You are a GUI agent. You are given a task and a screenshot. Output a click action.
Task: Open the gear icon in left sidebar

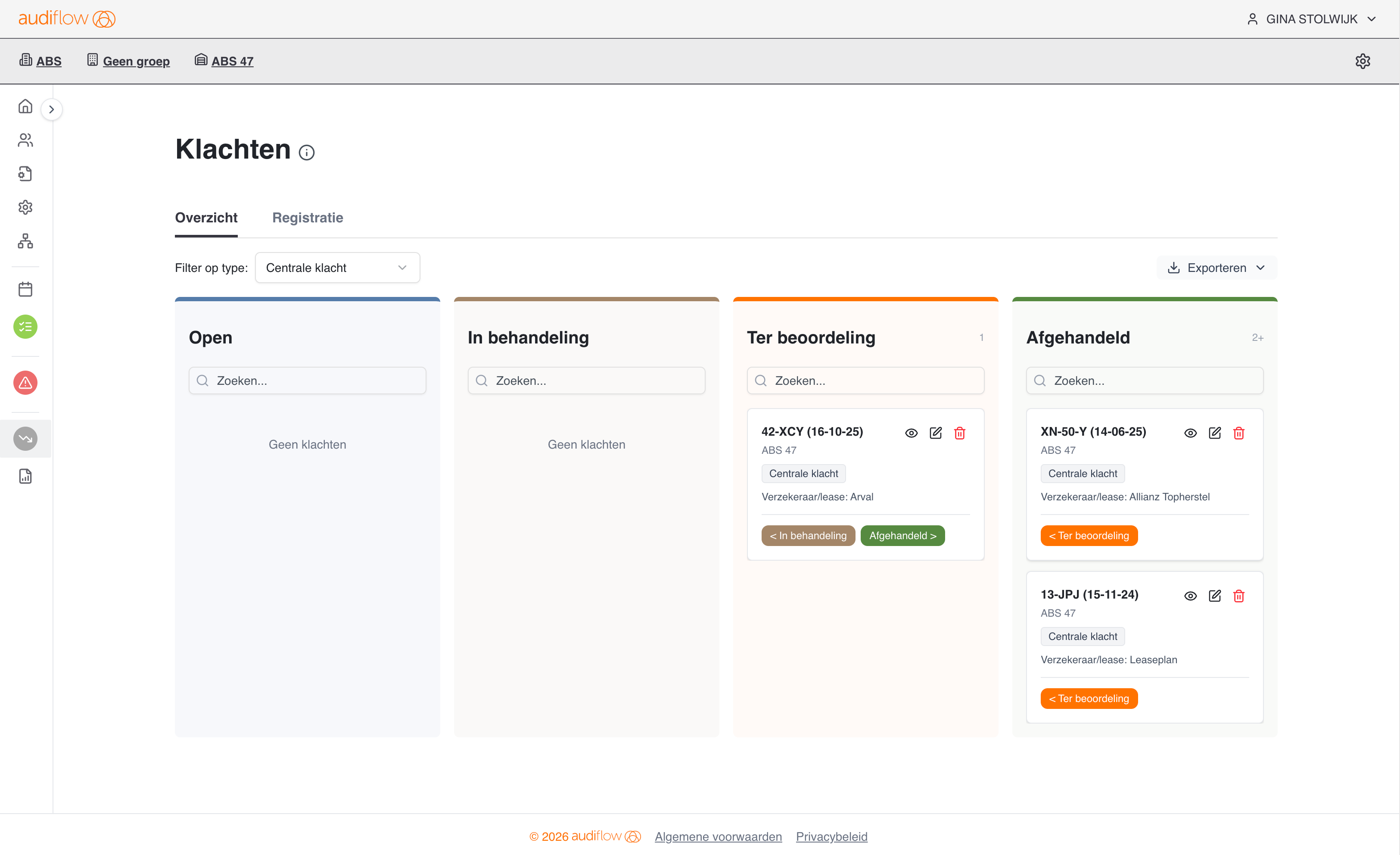pos(25,207)
